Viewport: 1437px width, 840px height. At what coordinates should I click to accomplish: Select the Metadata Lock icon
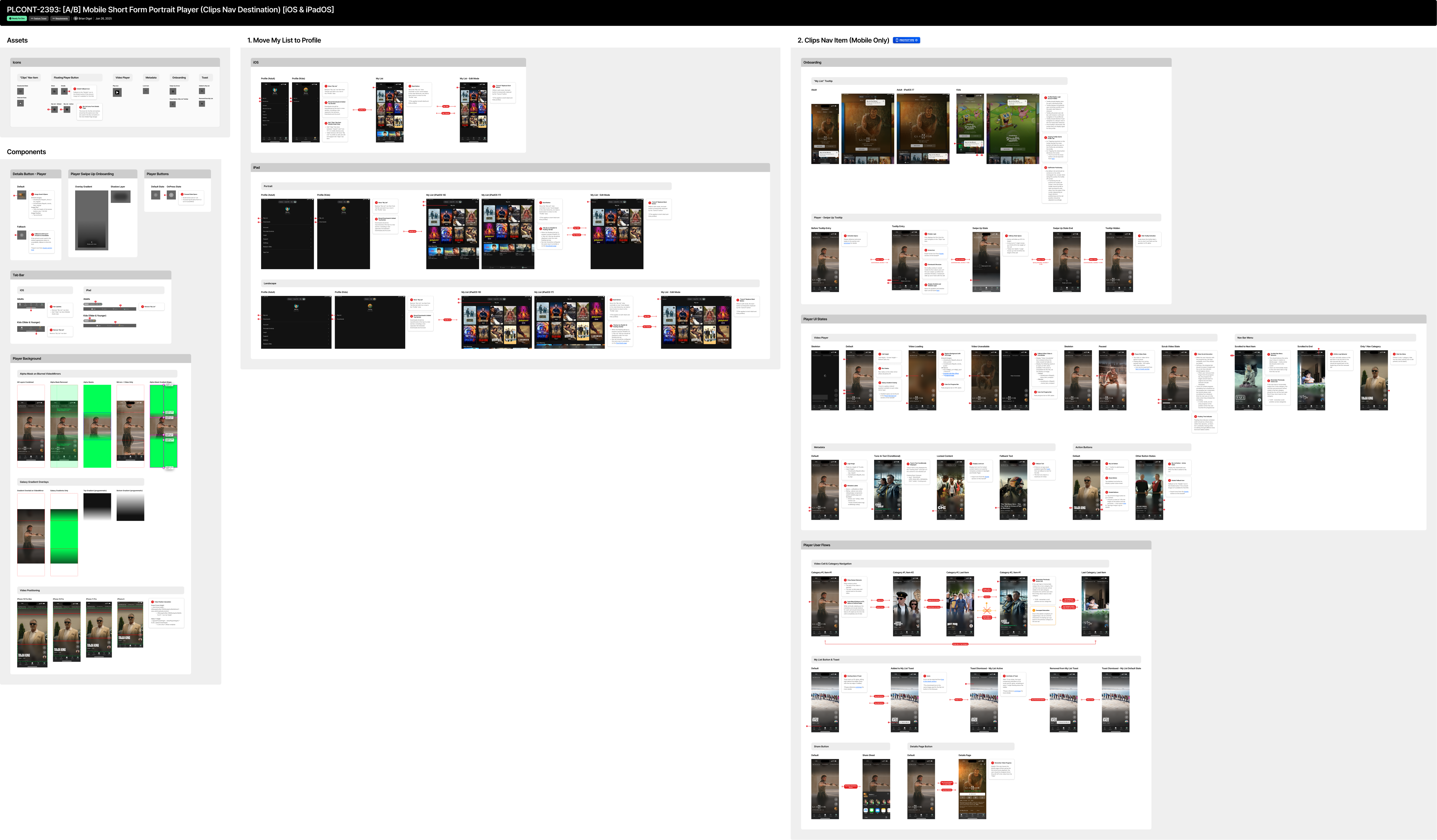click(x=146, y=91)
